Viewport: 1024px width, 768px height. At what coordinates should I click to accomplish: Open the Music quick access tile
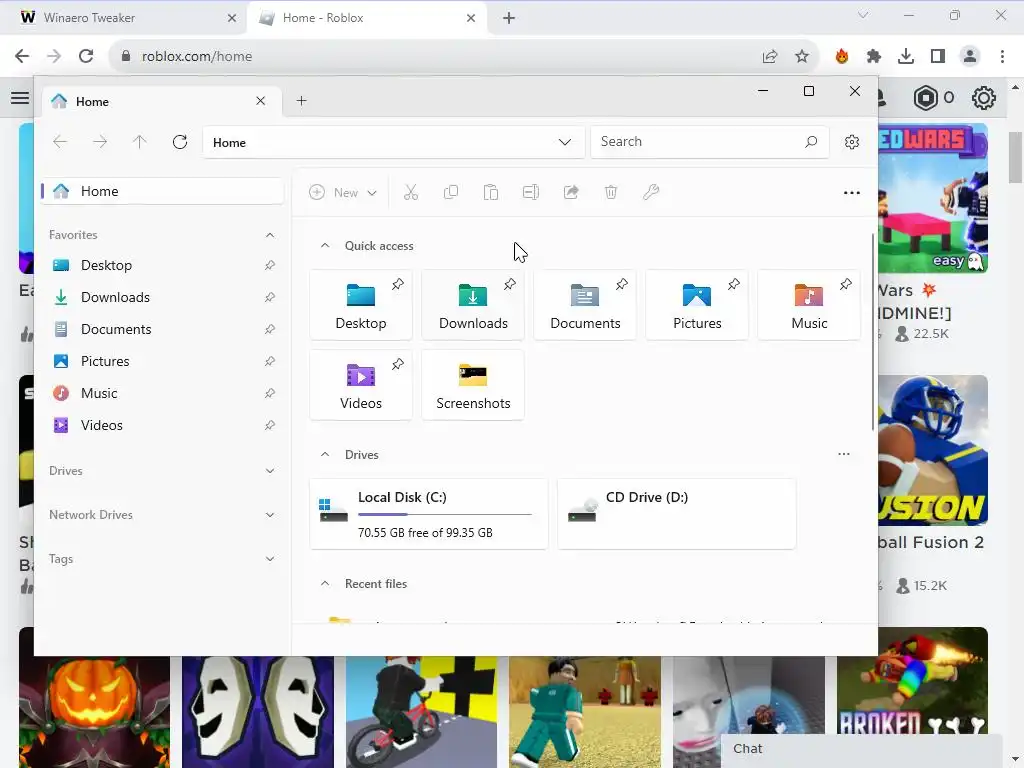tap(809, 305)
